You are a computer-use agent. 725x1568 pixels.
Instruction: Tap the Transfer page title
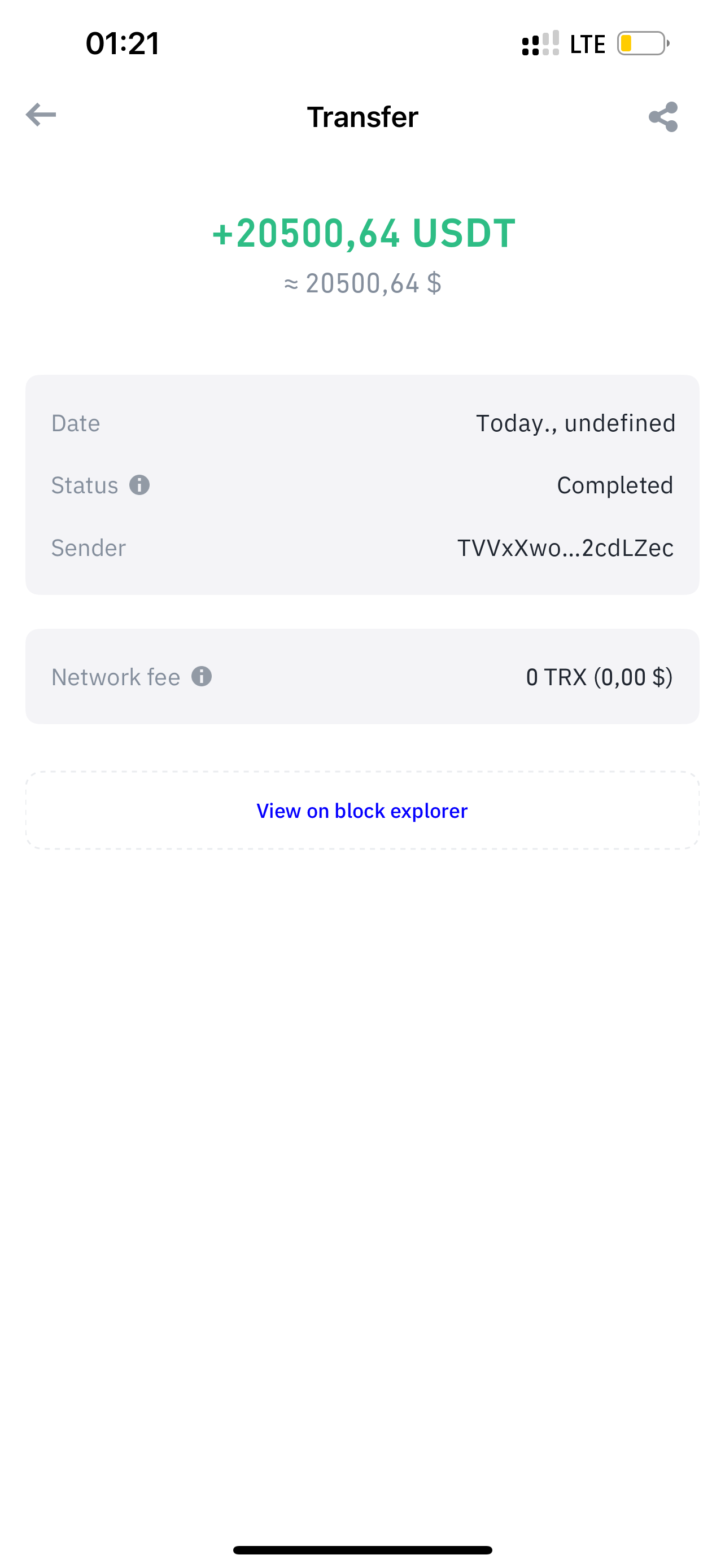pyautogui.click(x=362, y=117)
